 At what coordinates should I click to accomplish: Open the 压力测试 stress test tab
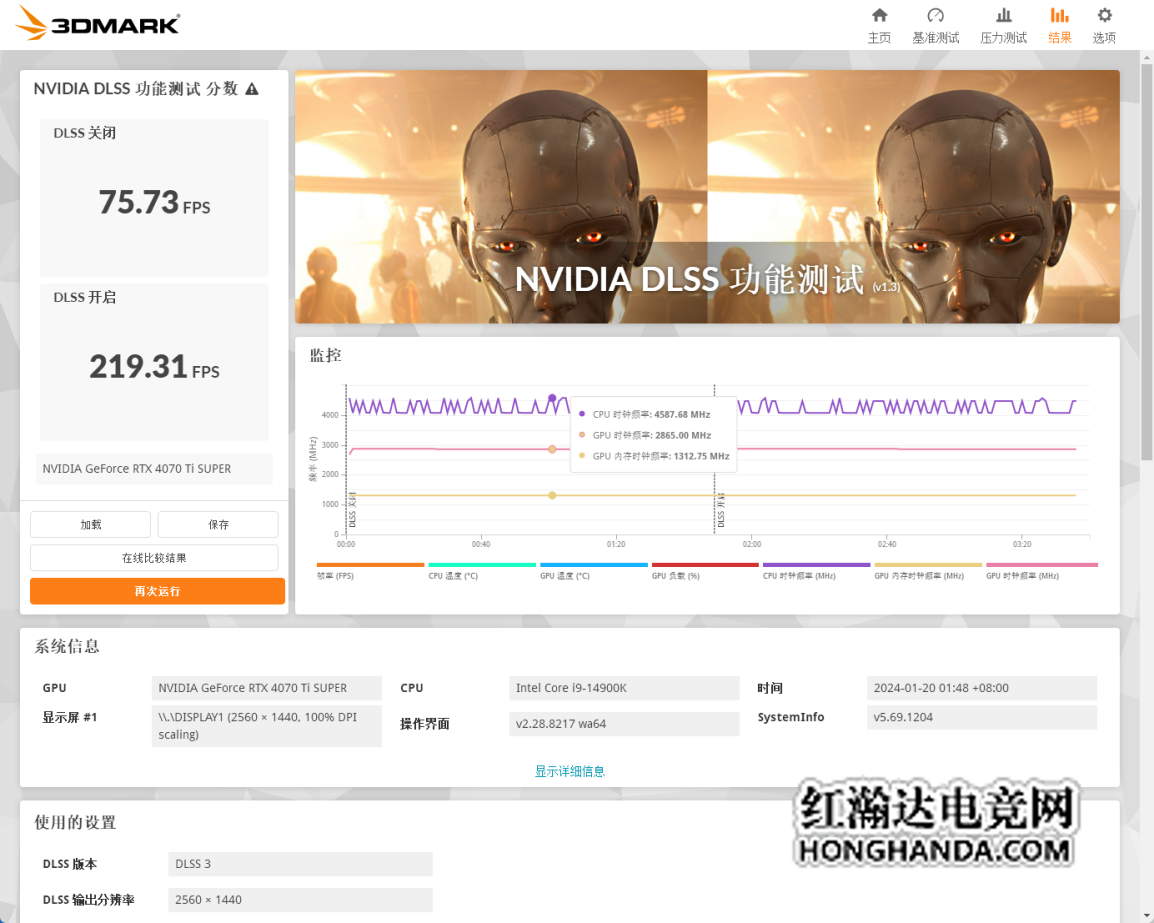(x=1003, y=26)
